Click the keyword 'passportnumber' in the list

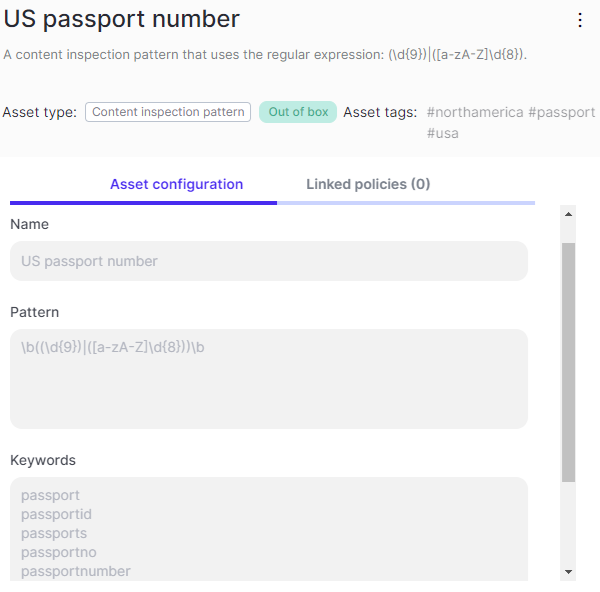click(x=76, y=571)
